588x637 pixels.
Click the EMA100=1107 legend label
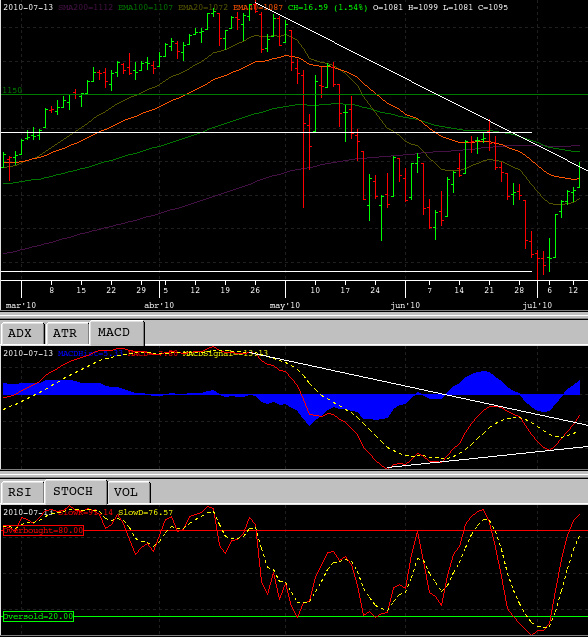tap(145, 7)
